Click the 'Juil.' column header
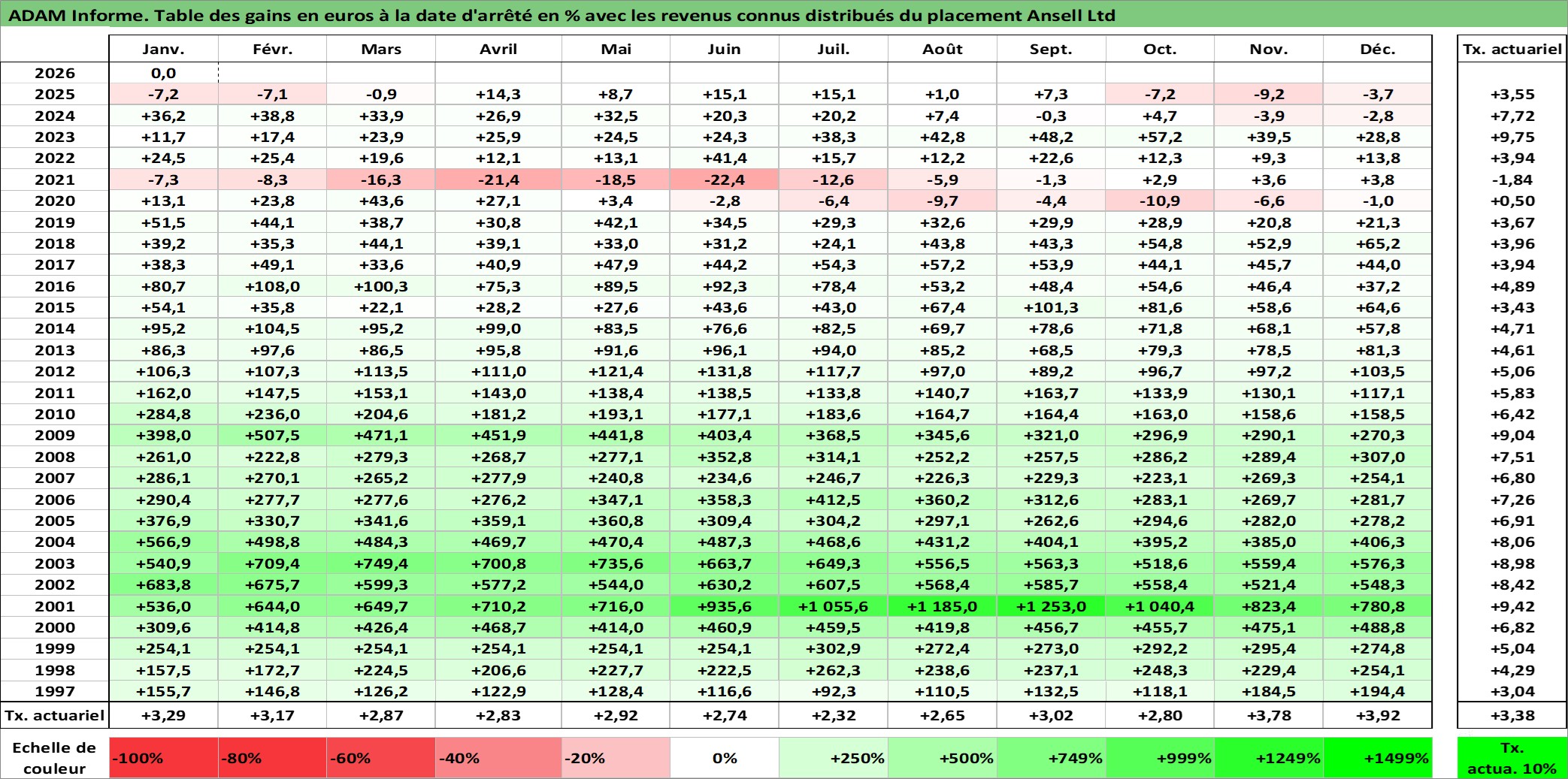Image resolution: width=1568 pixels, height=779 pixels. coord(834,49)
